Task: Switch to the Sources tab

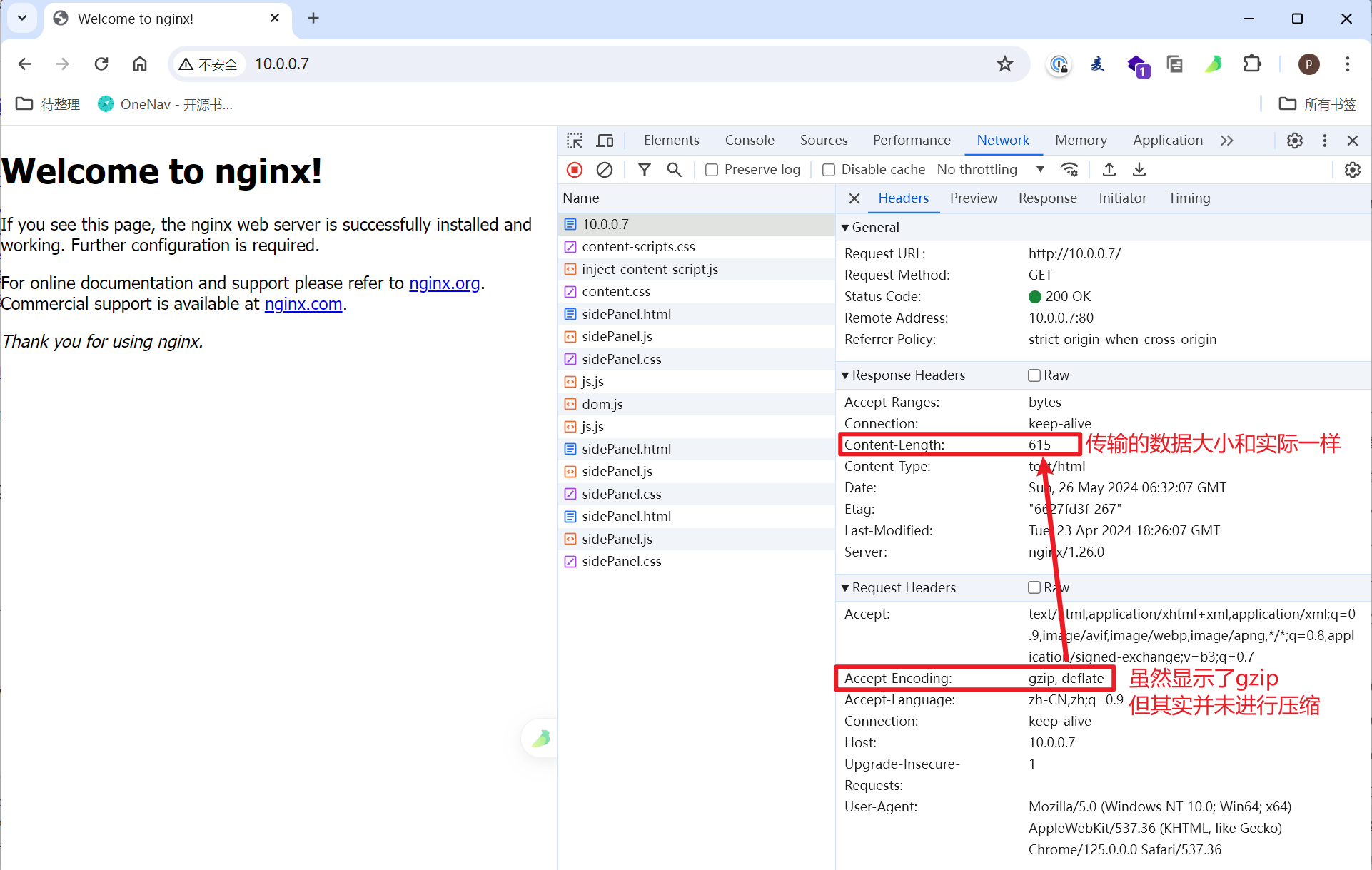Action: pyautogui.click(x=824, y=141)
